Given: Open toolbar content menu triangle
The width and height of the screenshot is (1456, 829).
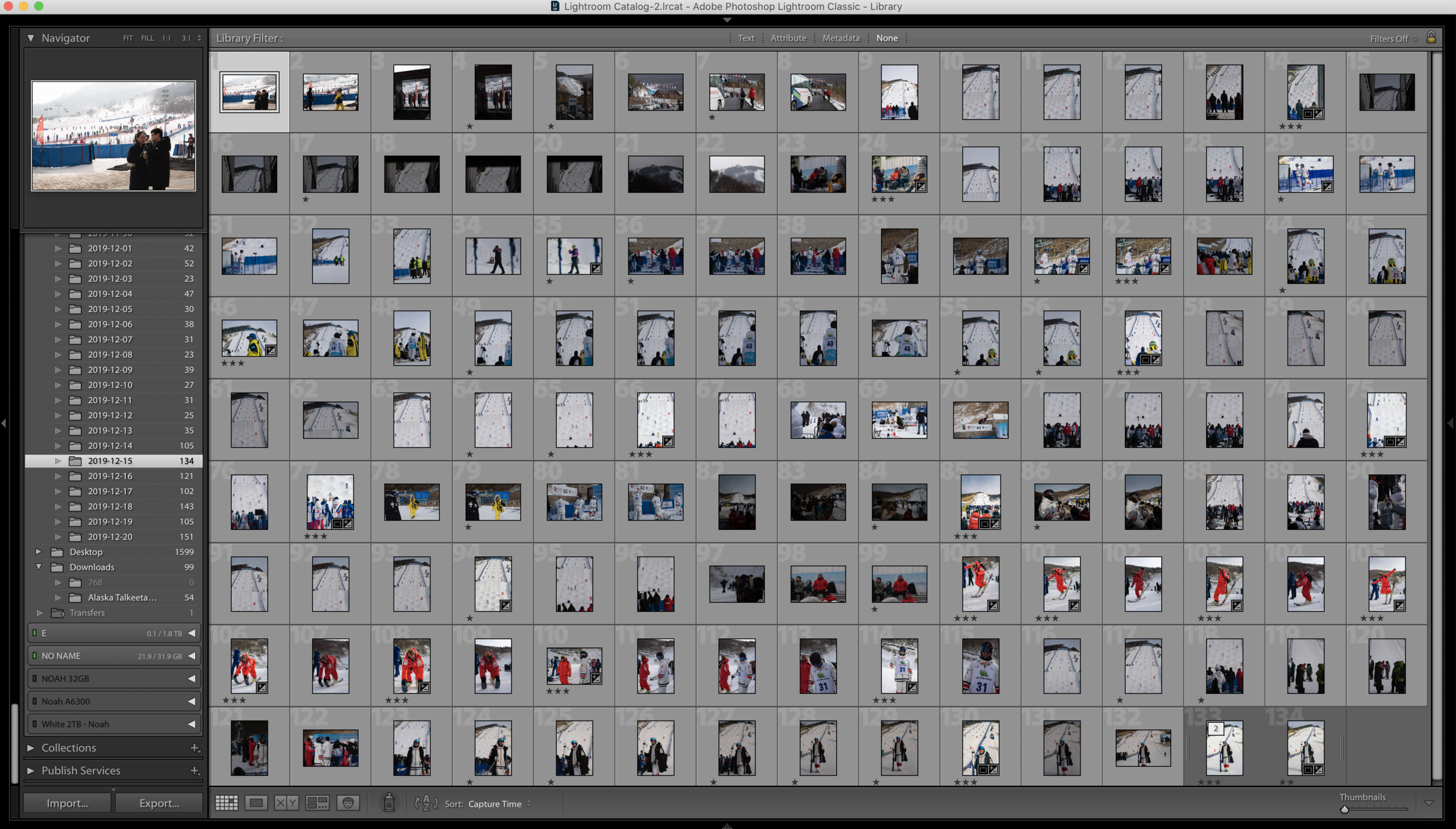Looking at the screenshot, I should point(1429,803).
